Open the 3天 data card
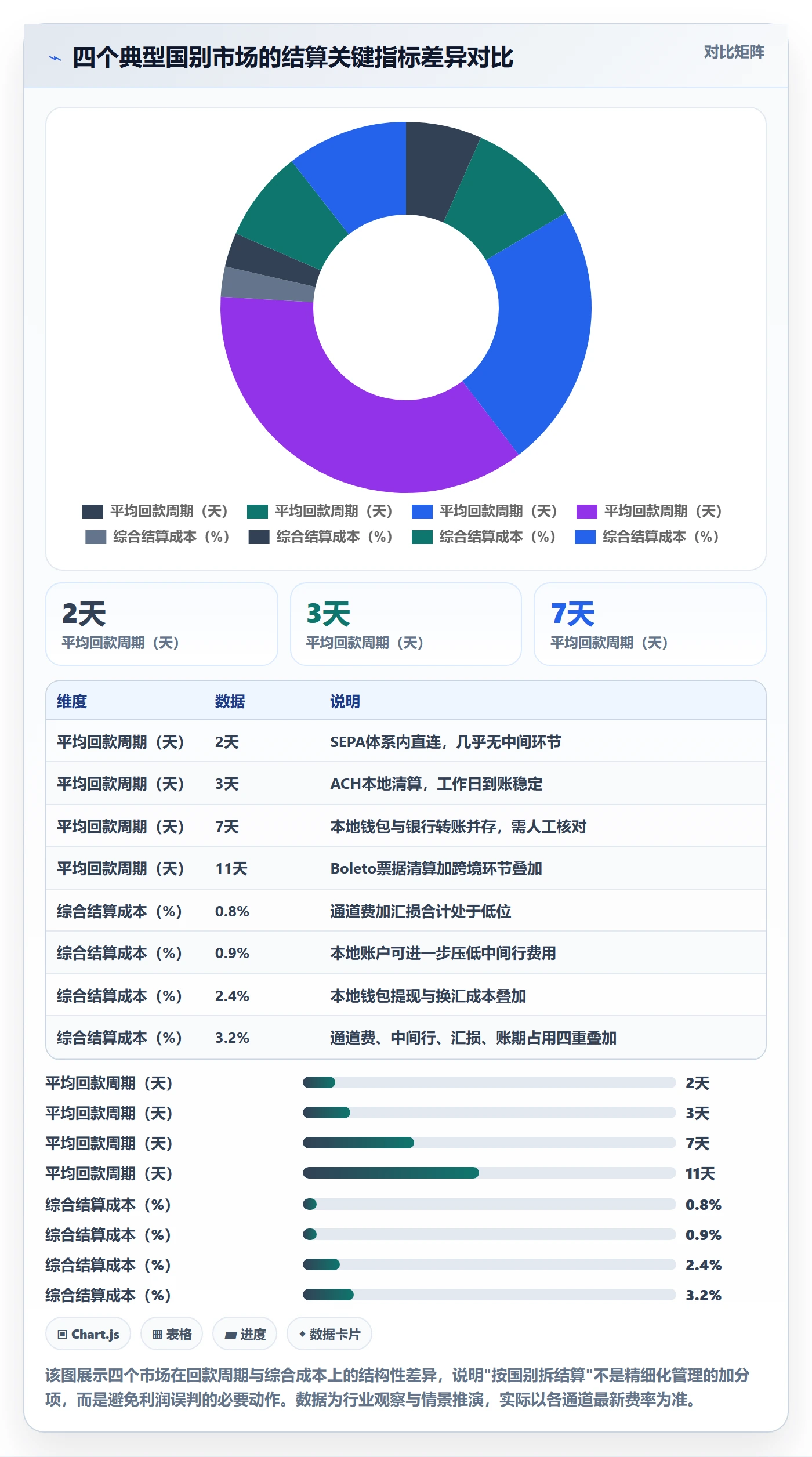Image resolution: width=812 pixels, height=1457 pixels. (x=406, y=624)
